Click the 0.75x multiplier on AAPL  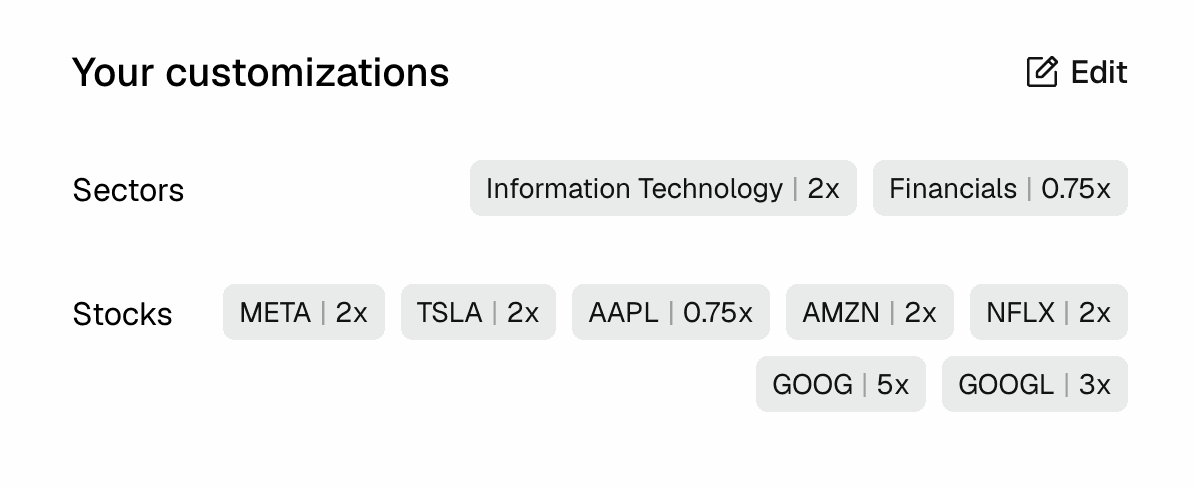[718, 312]
